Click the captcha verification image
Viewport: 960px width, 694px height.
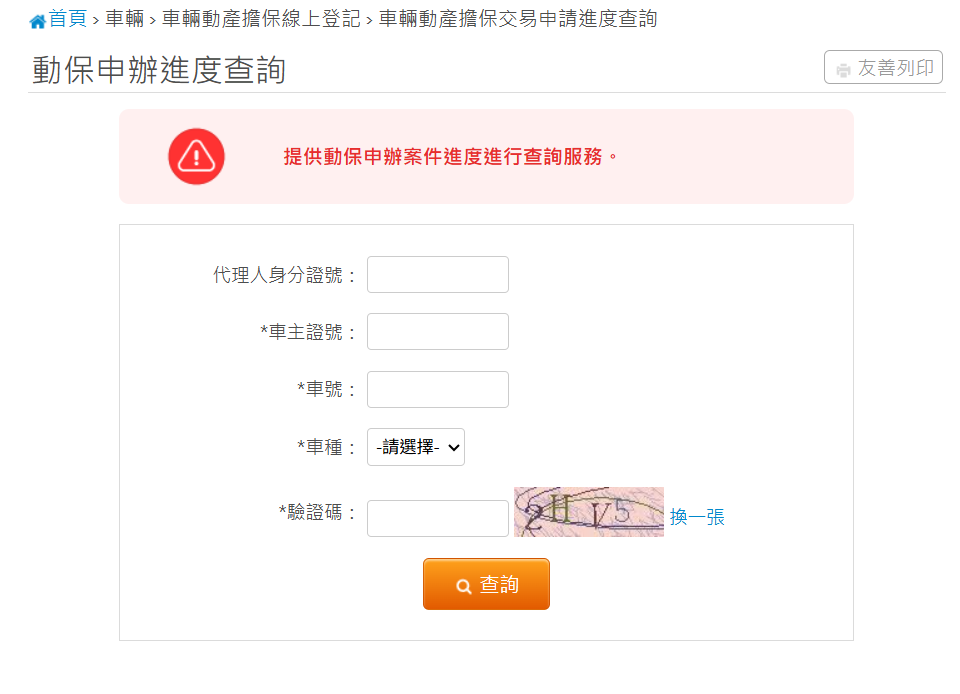[589, 512]
